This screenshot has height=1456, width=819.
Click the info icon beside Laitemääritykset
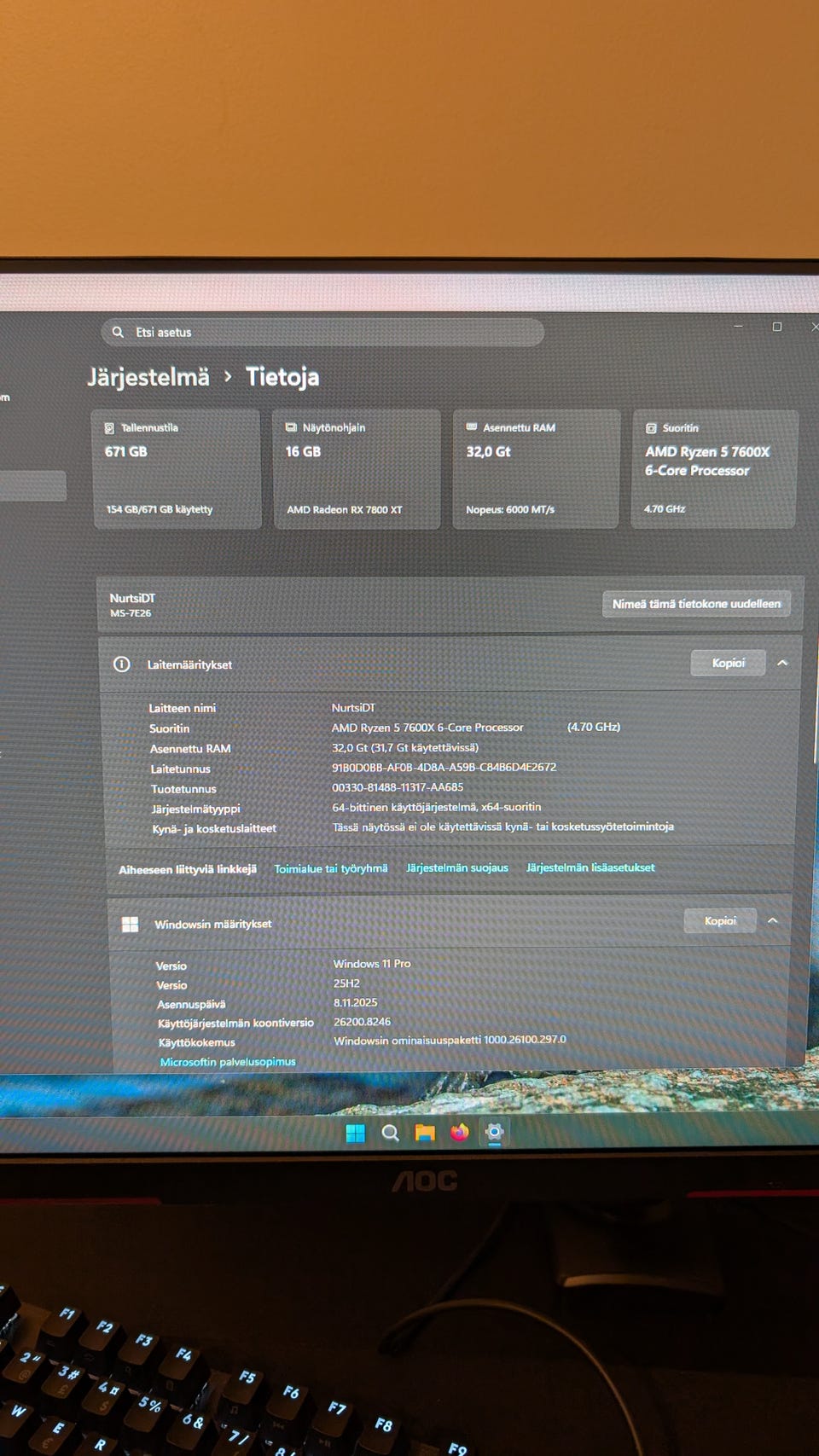click(122, 664)
